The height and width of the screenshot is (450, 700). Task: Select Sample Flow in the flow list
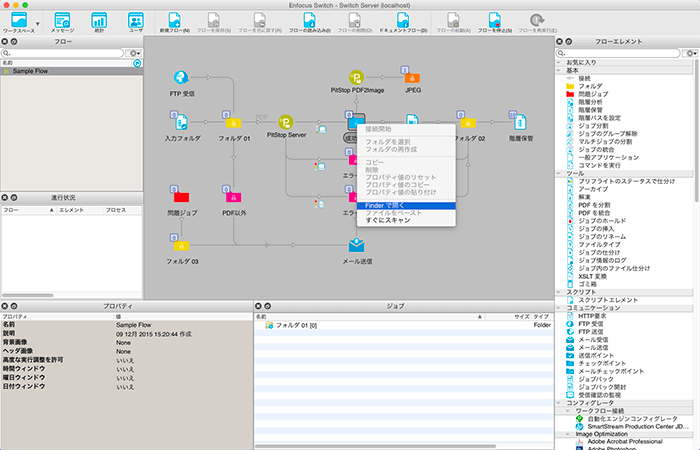tap(71, 71)
